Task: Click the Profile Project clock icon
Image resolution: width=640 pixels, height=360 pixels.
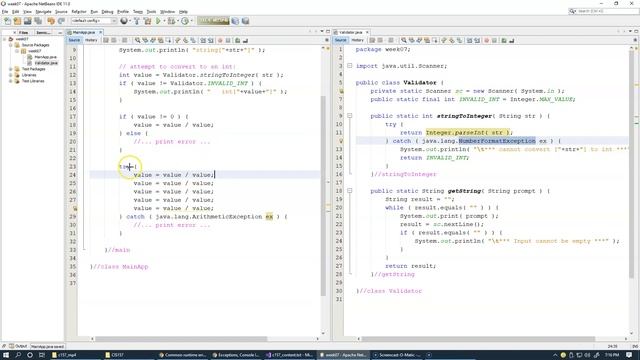Action: (185, 21)
